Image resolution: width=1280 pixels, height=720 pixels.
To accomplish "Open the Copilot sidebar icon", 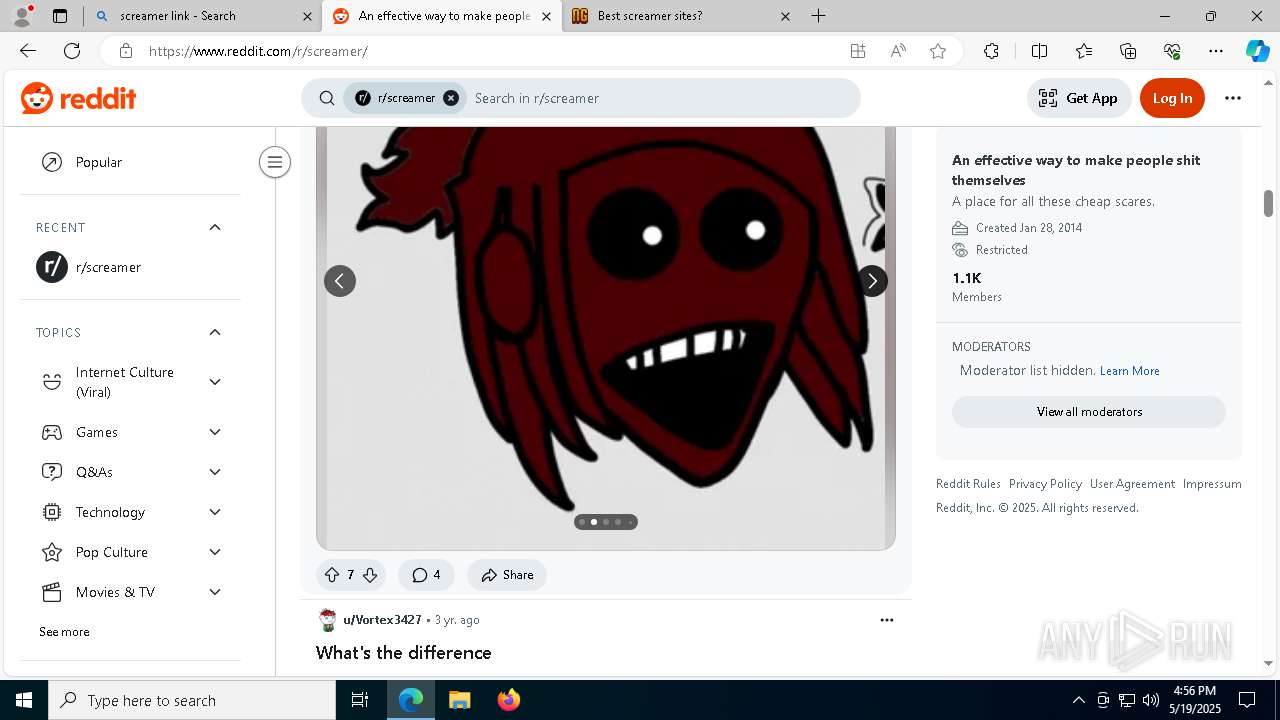I will pos(1257,51).
